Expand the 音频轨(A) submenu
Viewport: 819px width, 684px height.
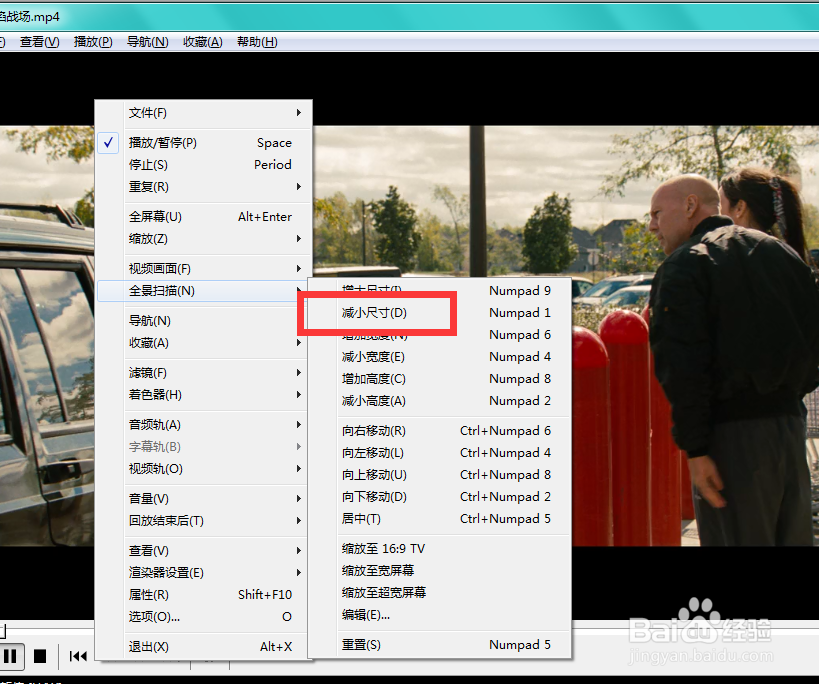(x=204, y=425)
